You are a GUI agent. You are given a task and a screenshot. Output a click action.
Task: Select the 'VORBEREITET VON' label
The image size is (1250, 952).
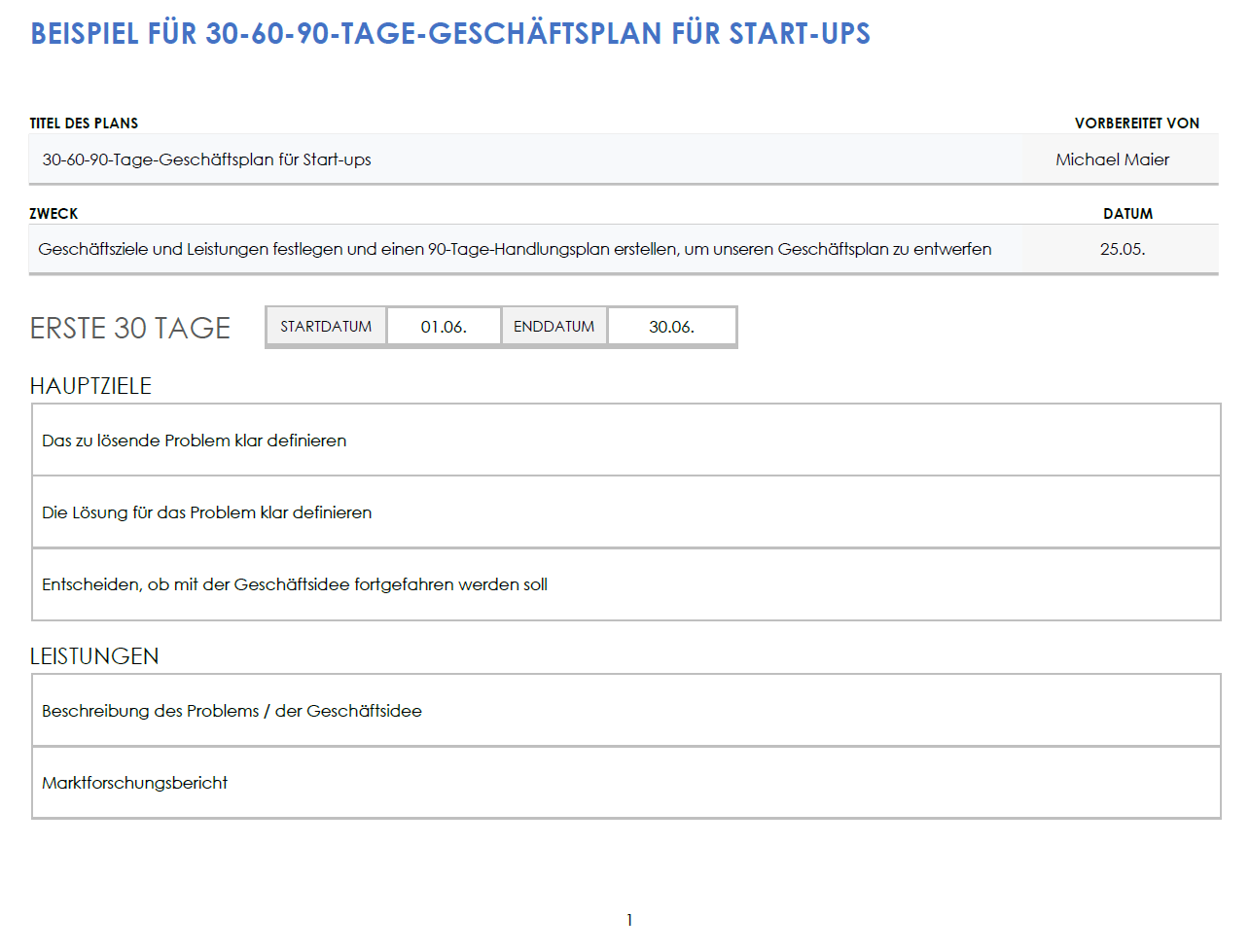(x=1136, y=123)
